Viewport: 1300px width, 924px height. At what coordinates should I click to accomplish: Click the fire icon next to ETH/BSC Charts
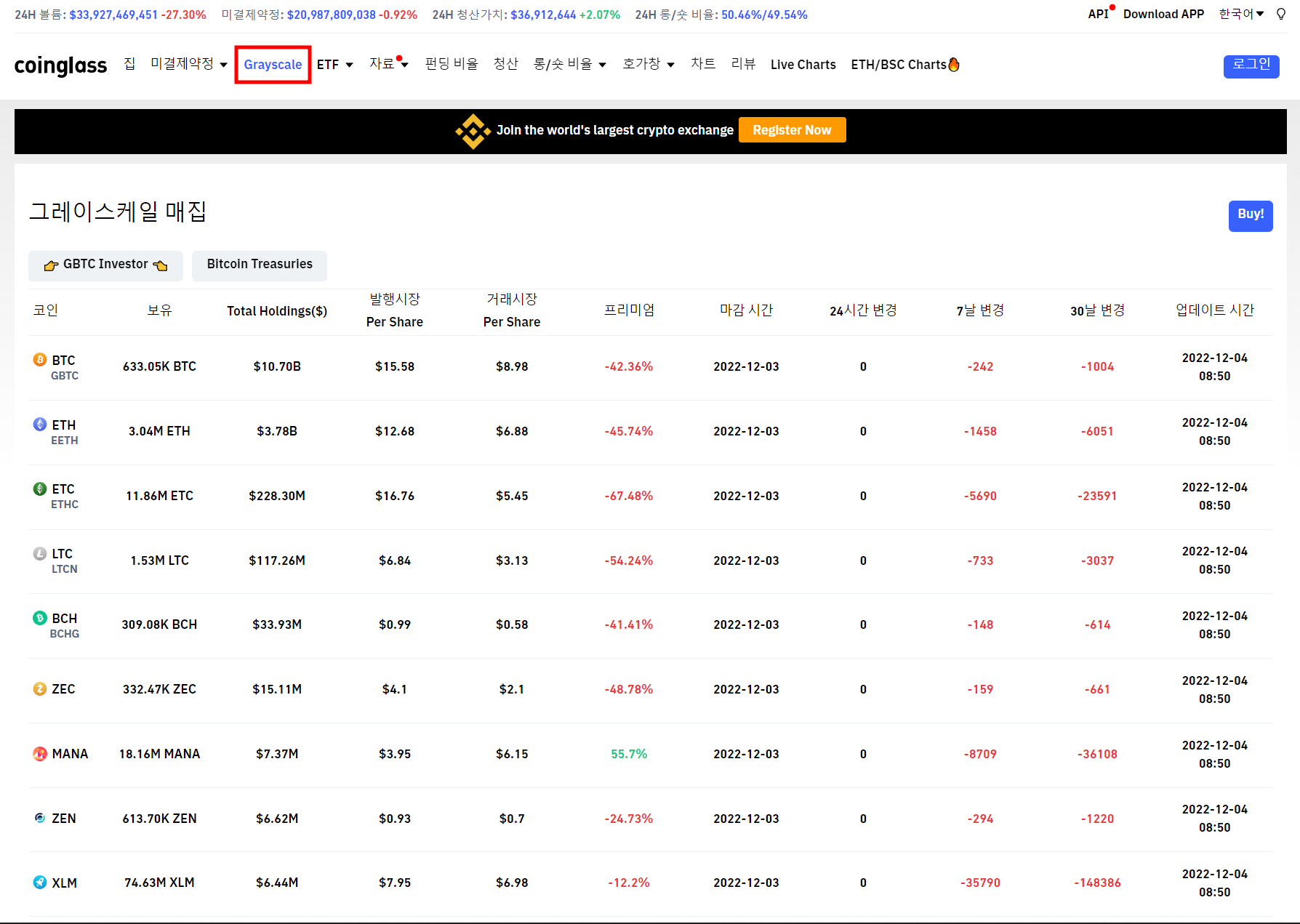954,64
